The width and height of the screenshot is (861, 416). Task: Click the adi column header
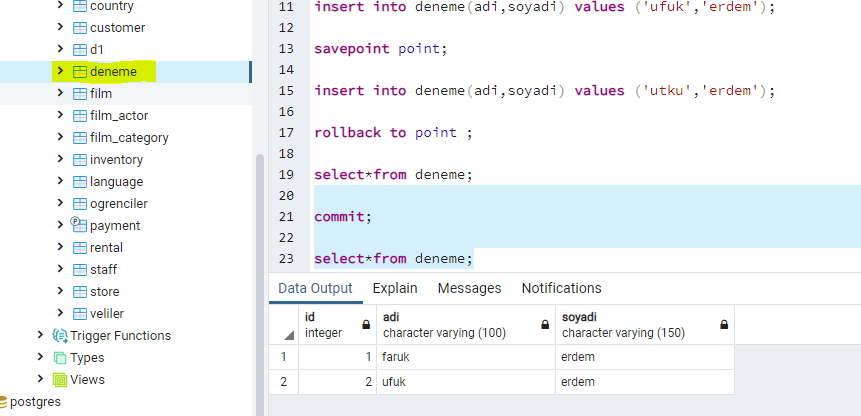click(x=466, y=325)
